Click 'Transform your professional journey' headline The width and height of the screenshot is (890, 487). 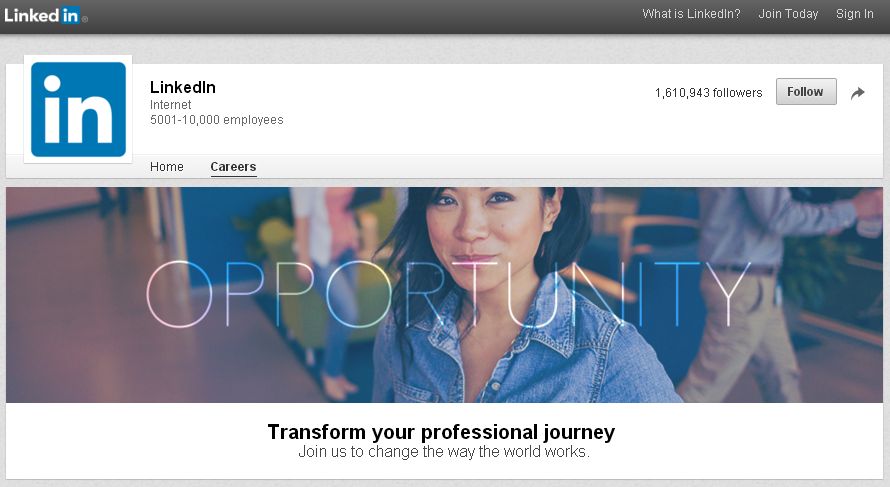[441, 432]
